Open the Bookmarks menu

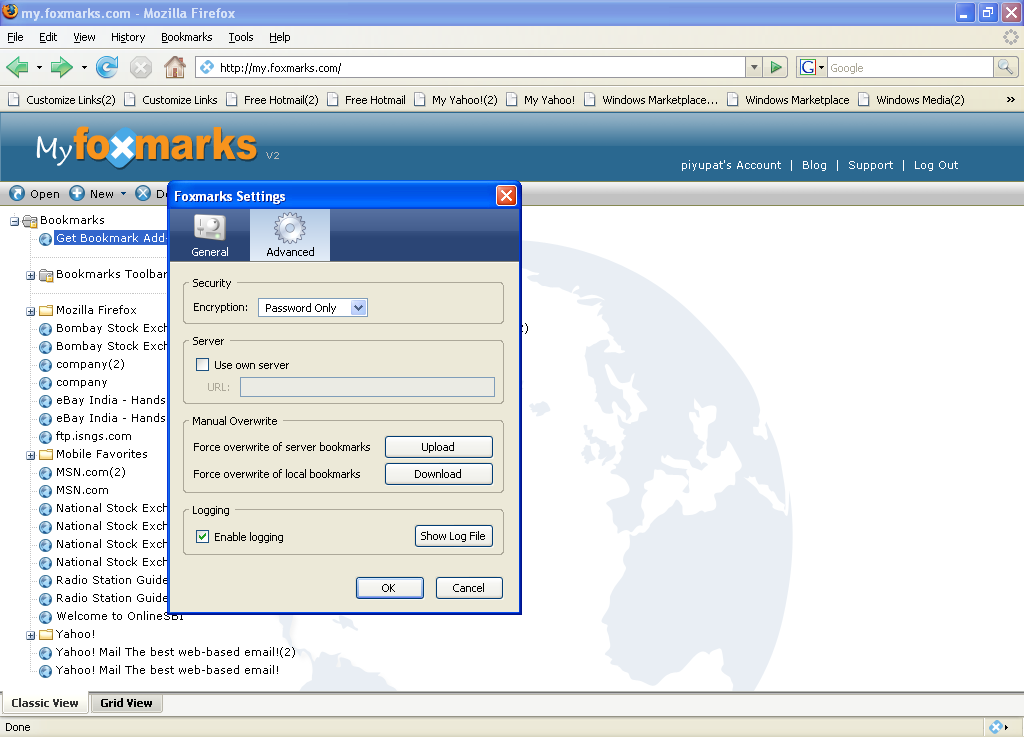click(187, 37)
